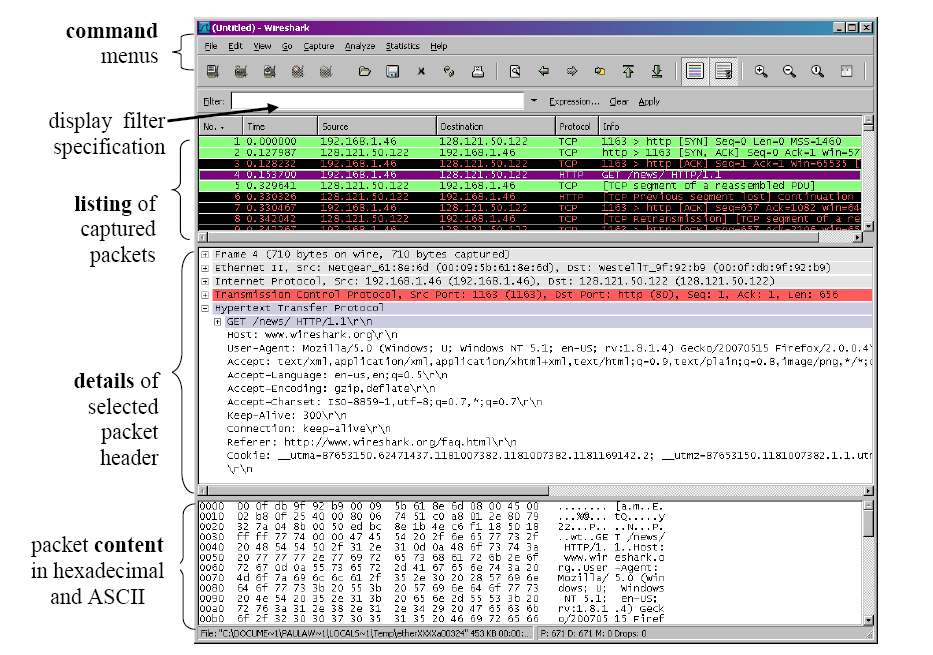The image size is (933, 655).
Task: Click the Expression... filter button
Action: pos(574,102)
